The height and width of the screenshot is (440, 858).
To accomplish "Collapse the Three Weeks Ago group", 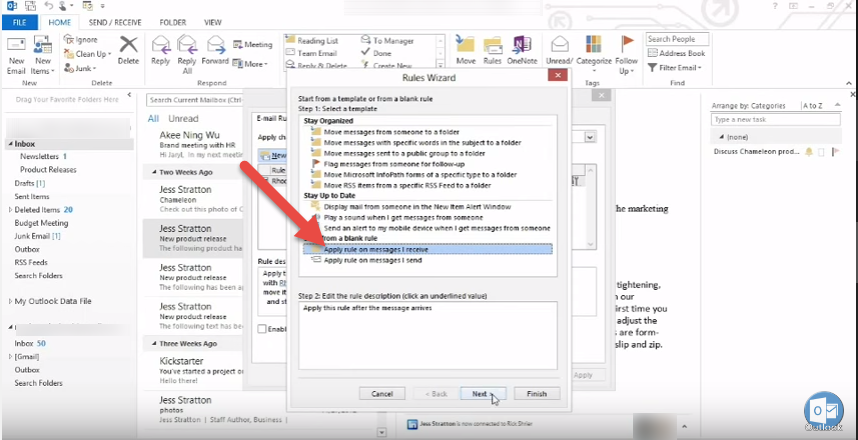I will point(154,344).
